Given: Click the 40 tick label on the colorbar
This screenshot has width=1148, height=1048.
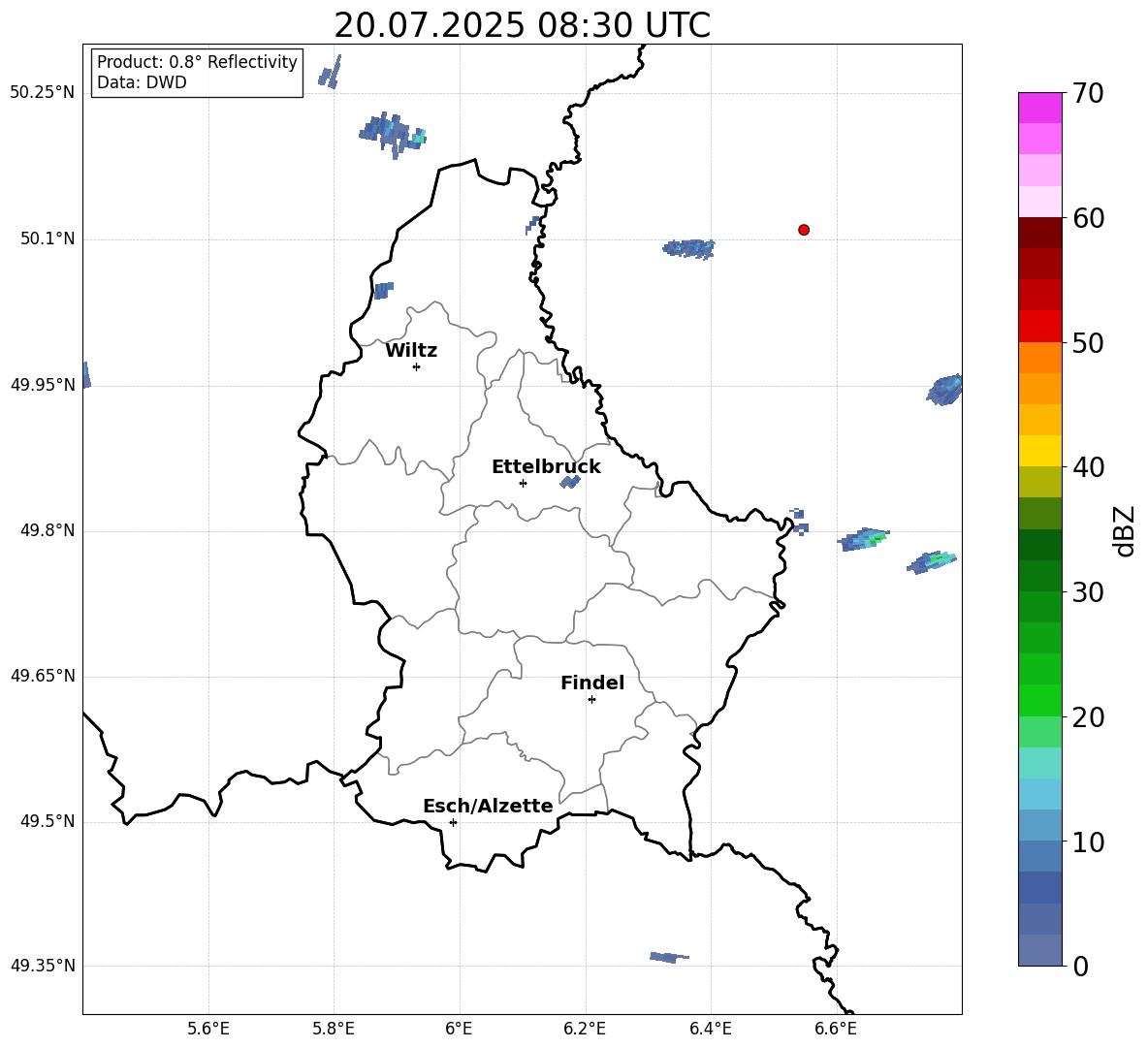Looking at the screenshot, I should 1088,467.
